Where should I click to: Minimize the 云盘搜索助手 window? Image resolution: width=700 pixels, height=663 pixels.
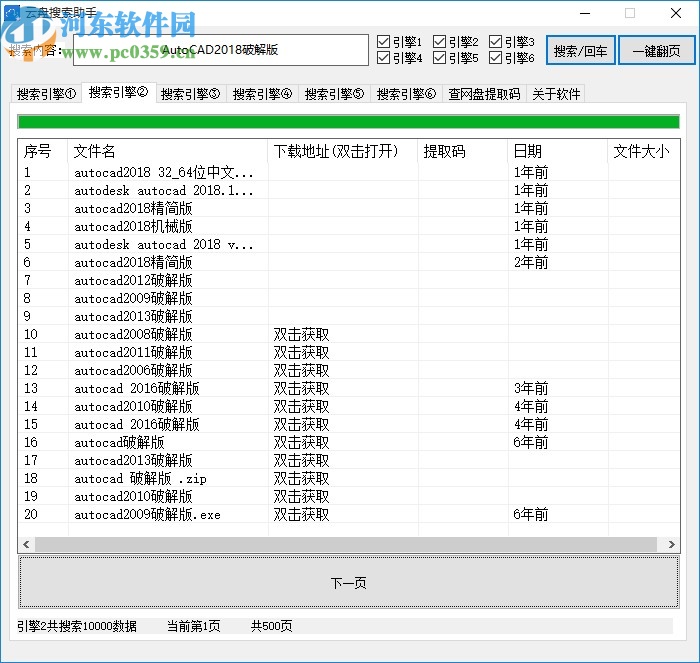tap(585, 13)
